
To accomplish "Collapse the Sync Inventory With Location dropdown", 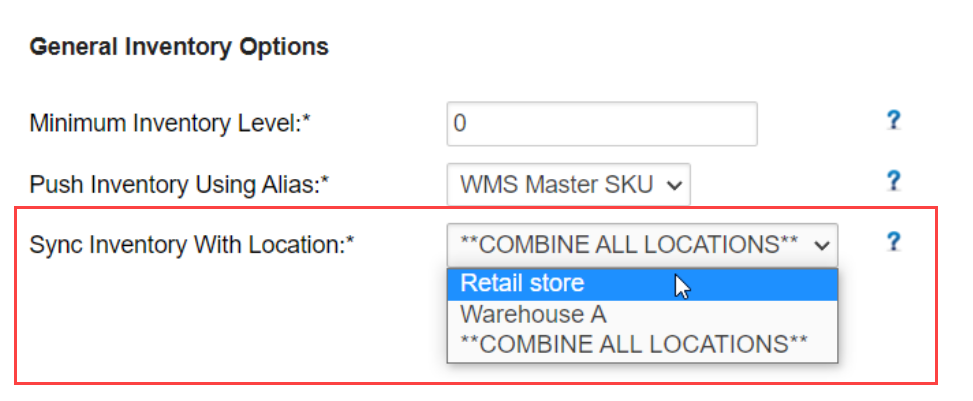I will [x=642, y=245].
